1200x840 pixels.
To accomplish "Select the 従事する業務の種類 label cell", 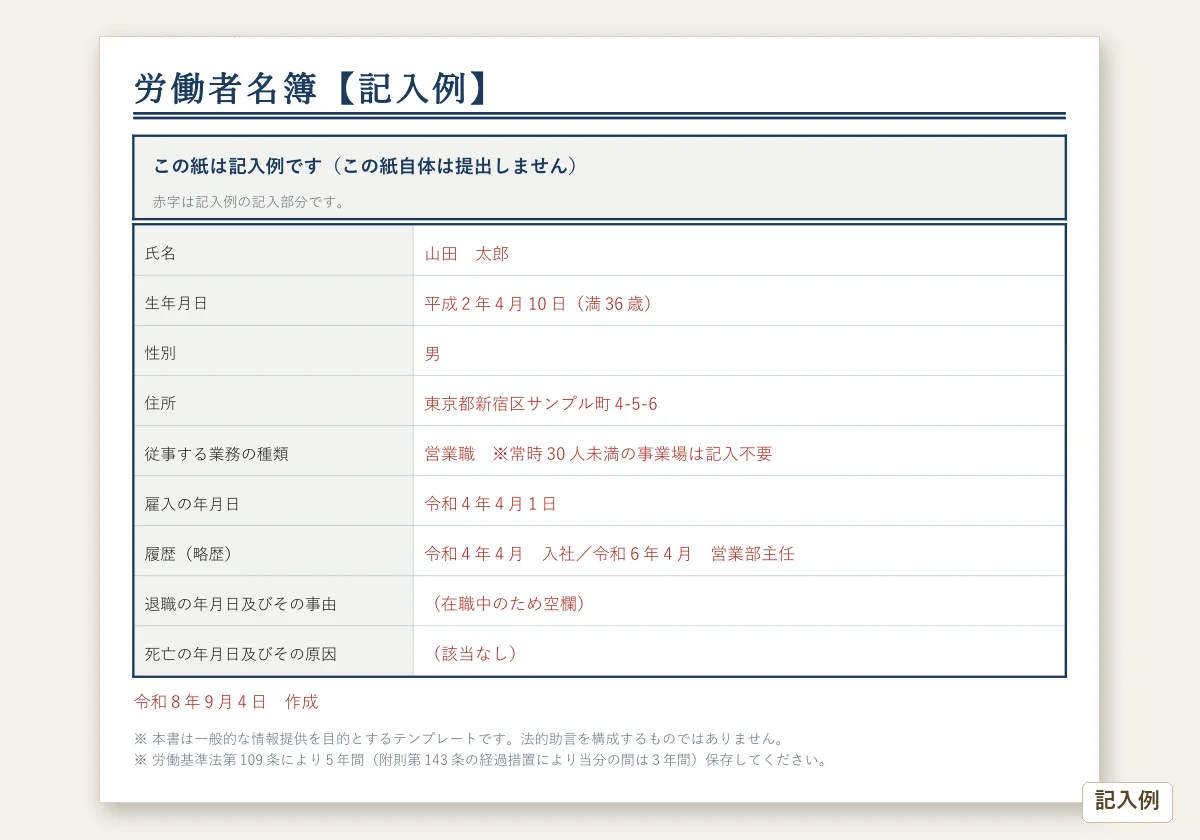I will (274, 451).
